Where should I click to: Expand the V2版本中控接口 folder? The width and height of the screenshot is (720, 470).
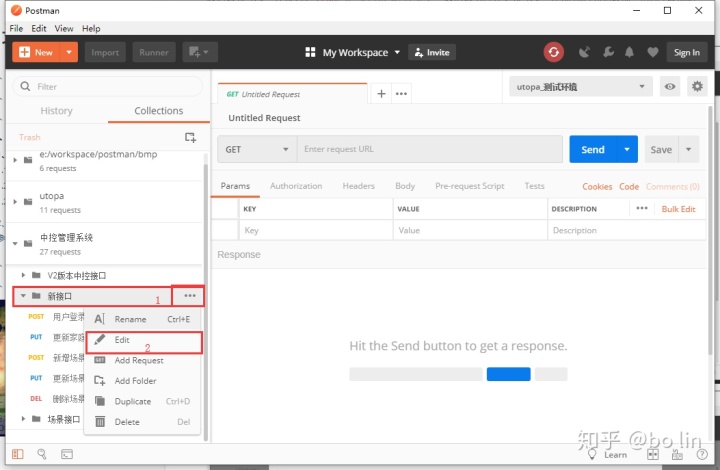[x=23, y=275]
